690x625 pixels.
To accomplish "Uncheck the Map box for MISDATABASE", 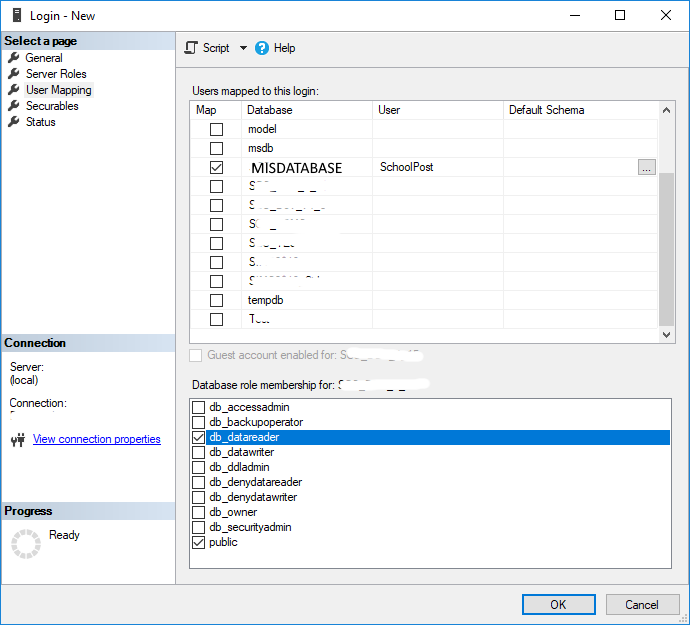I will coord(216,167).
